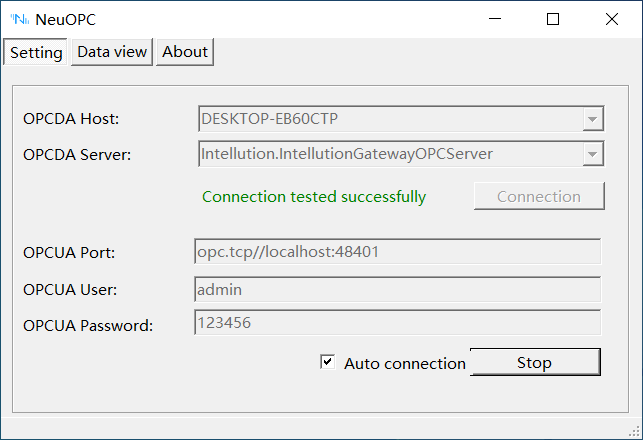Close the NeuOPC window
643x440 pixels.
click(x=611, y=19)
